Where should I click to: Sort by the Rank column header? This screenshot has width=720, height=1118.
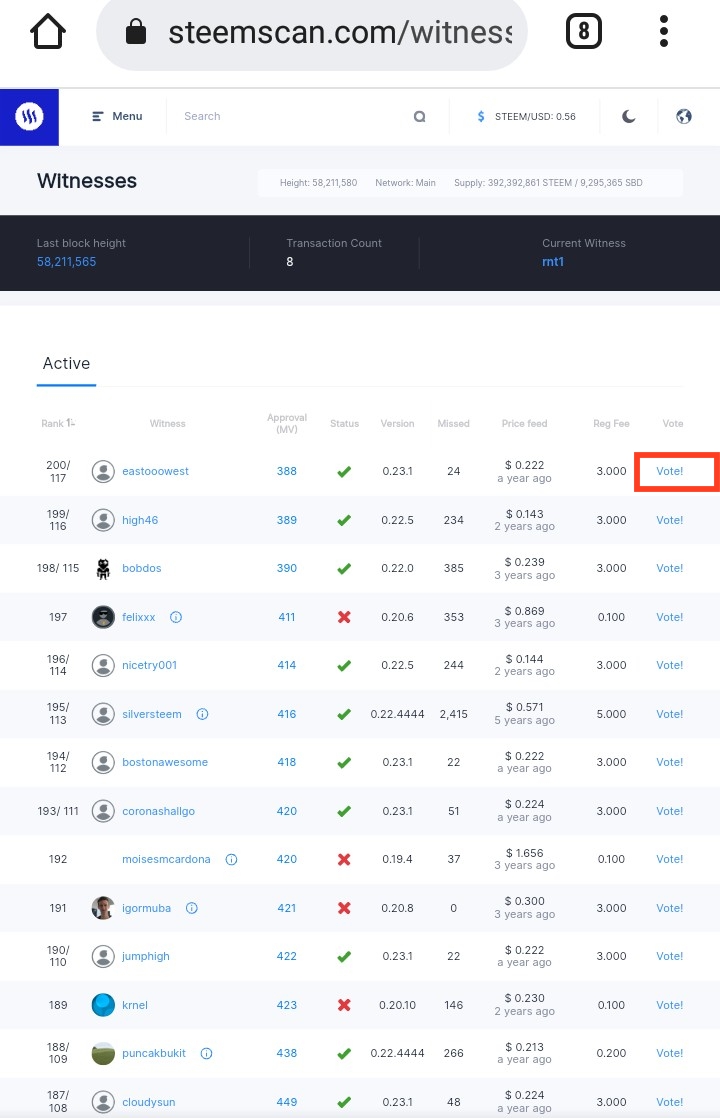58,424
